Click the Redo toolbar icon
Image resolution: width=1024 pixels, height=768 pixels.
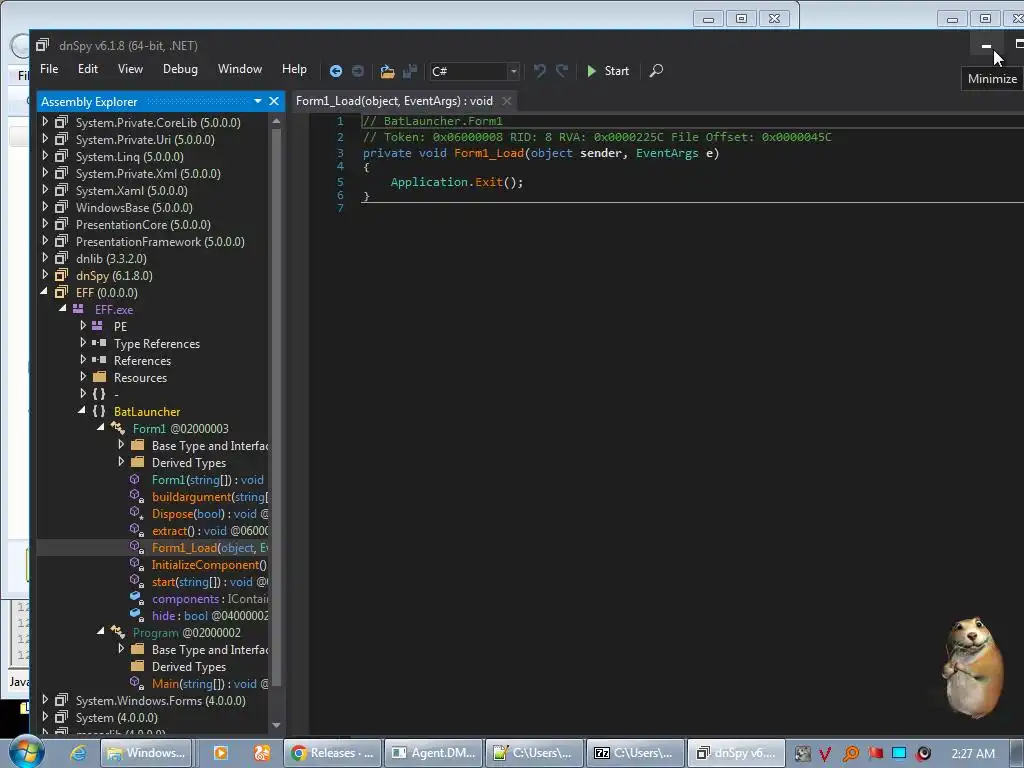pyautogui.click(x=561, y=71)
